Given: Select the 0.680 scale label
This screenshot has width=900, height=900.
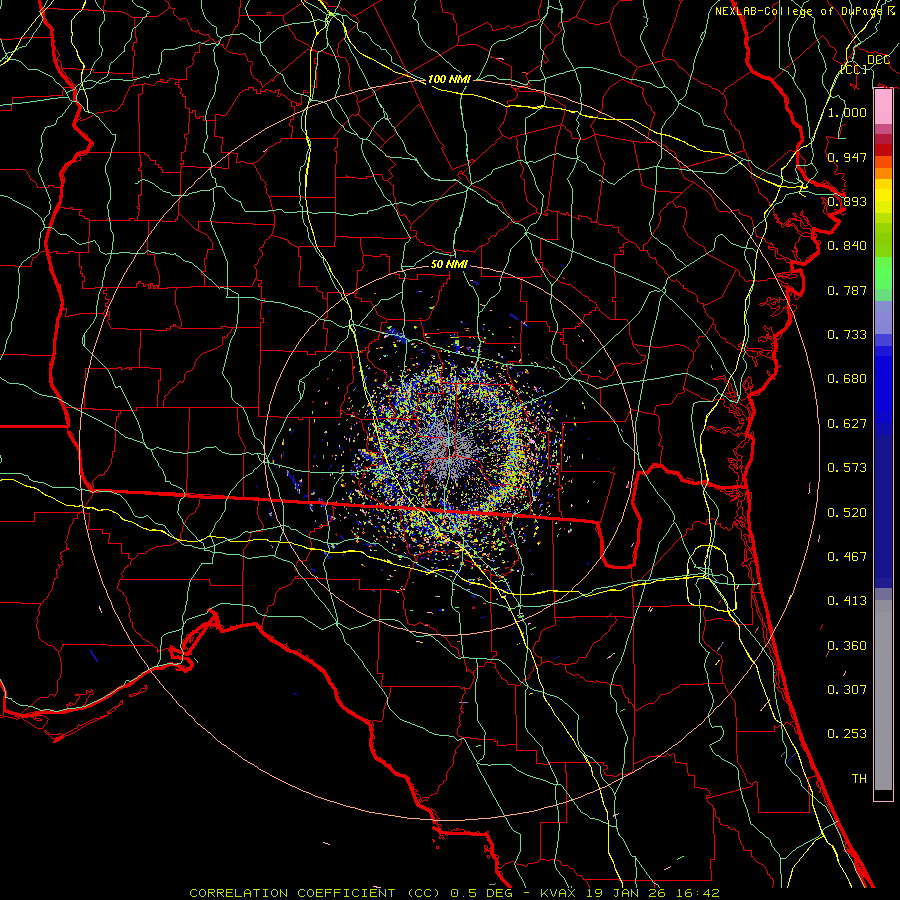Looking at the screenshot, I should pos(847,379).
